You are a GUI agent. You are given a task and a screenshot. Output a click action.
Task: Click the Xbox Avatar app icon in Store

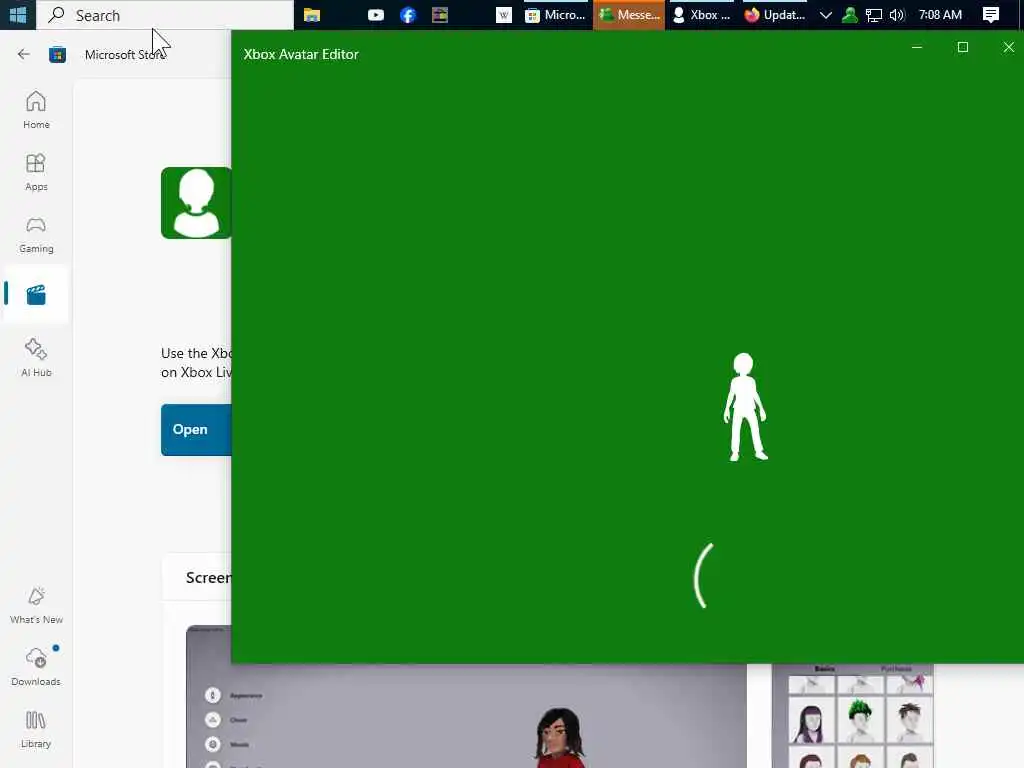pyautogui.click(x=196, y=202)
